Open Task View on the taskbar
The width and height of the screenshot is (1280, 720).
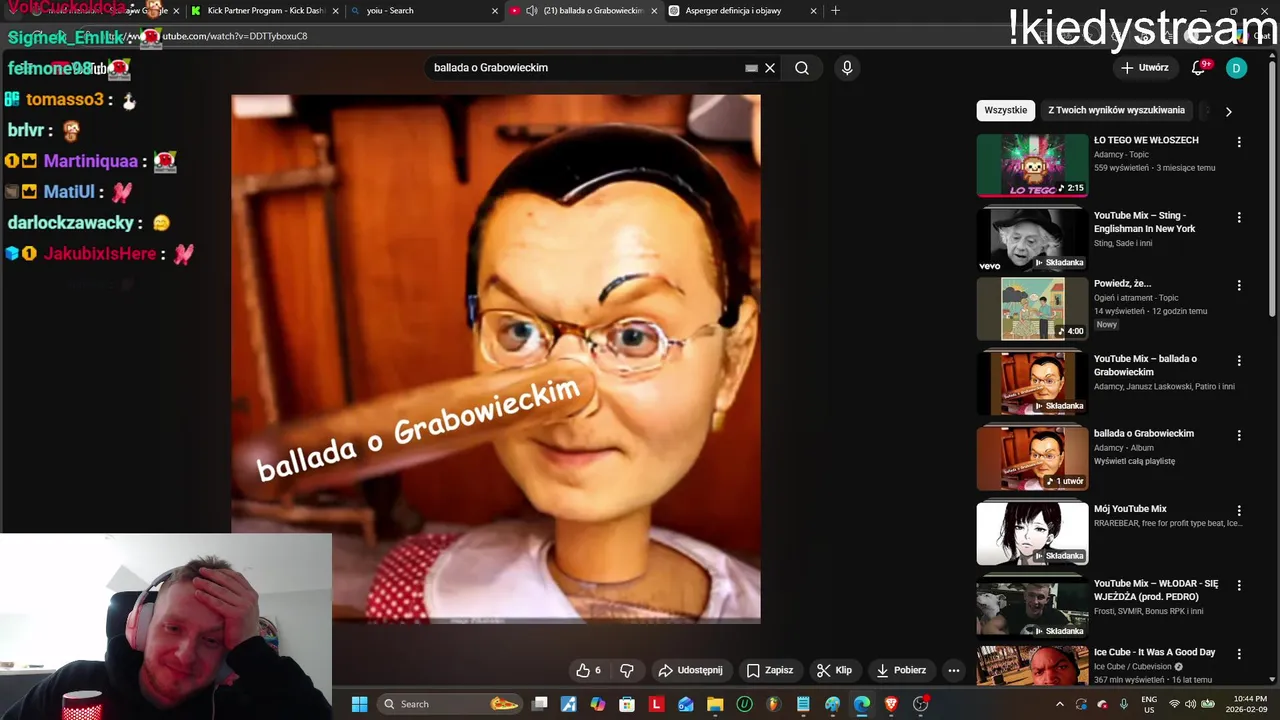point(540,704)
